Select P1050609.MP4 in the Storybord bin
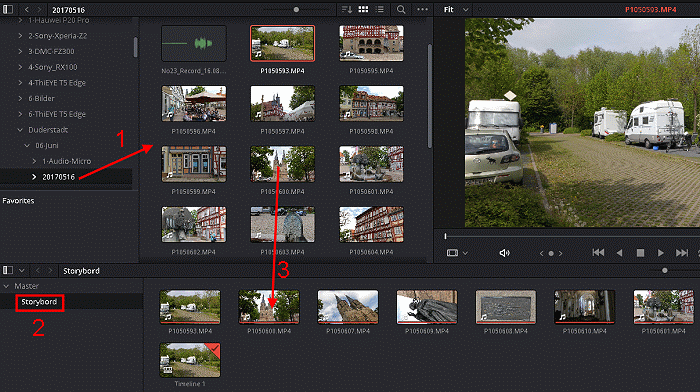This screenshot has height=392, width=700. (x=427, y=307)
